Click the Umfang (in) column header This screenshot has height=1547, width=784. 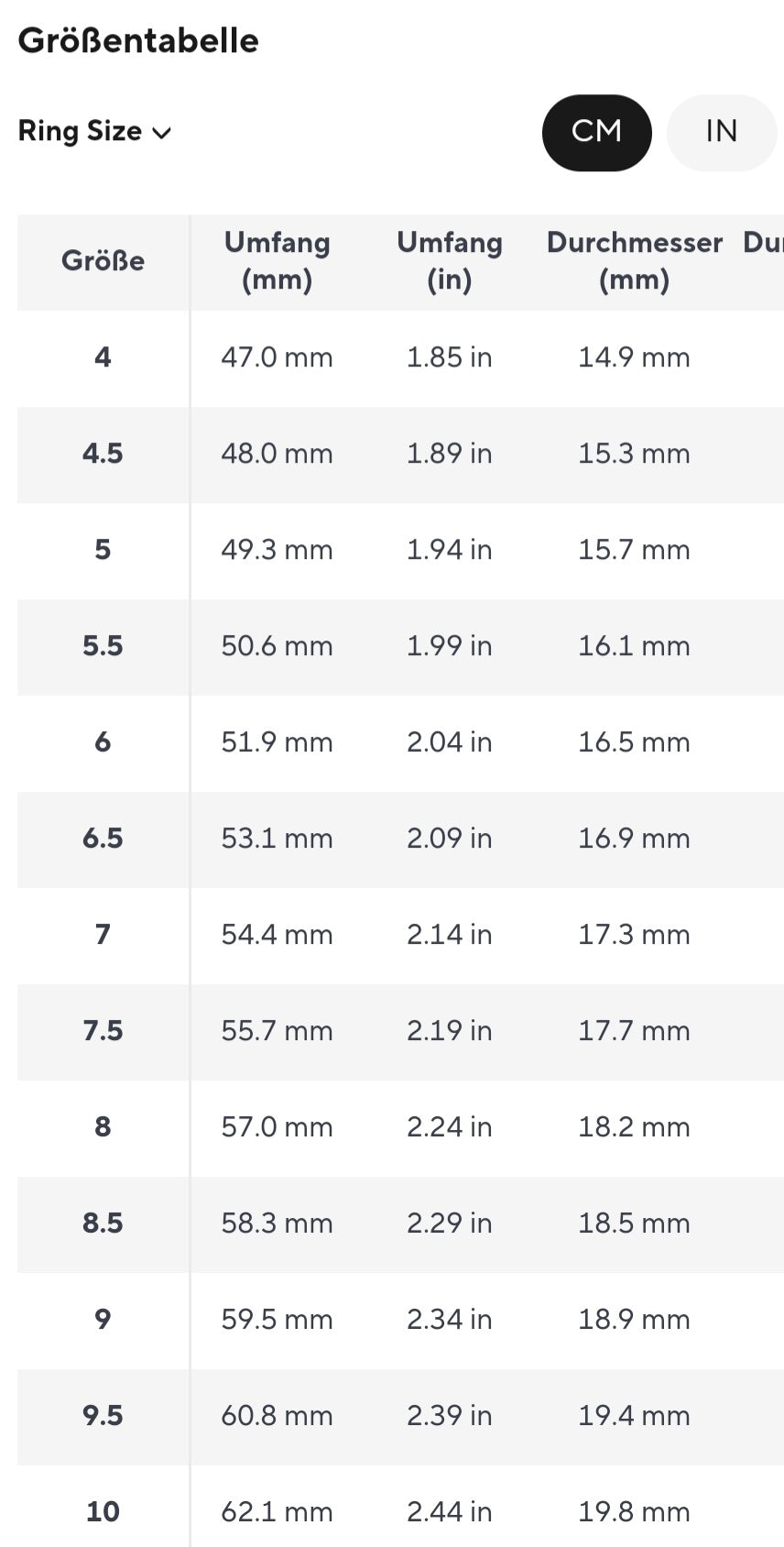point(449,261)
